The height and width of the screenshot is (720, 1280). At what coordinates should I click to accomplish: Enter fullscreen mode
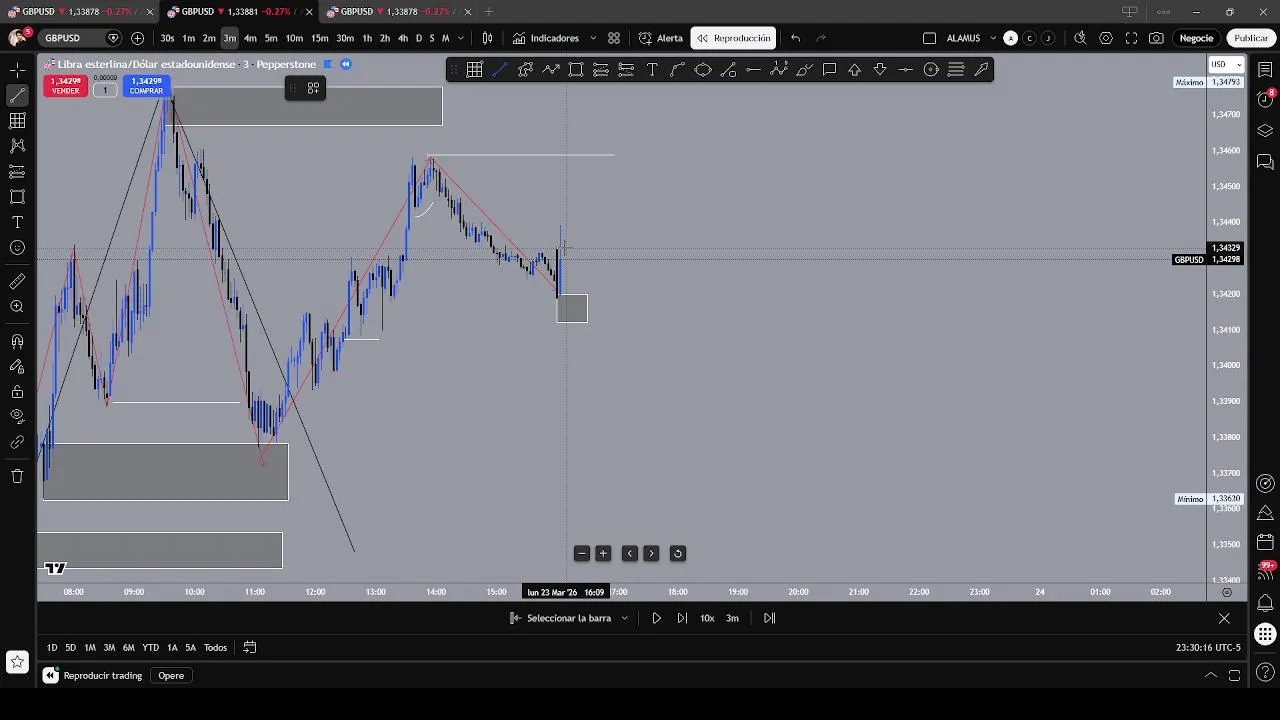coord(1131,38)
